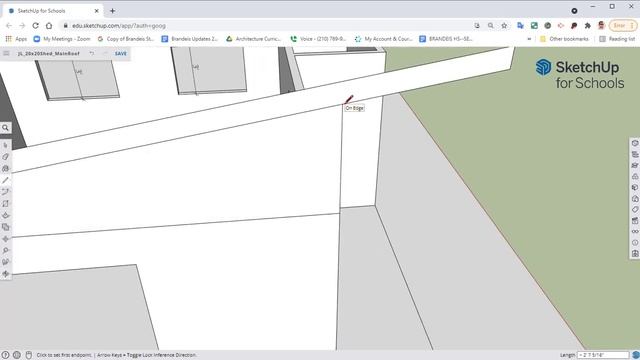Click the green share extension icon
Screen dimensions: 640x360
click(534, 26)
